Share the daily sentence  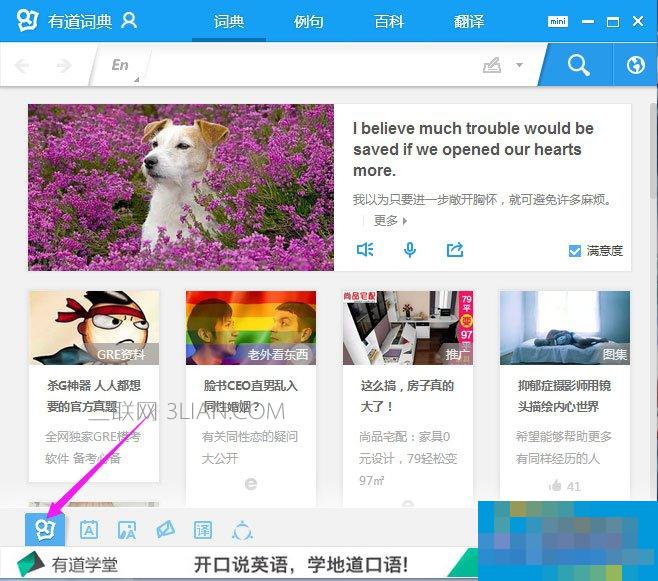[x=454, y=250]
